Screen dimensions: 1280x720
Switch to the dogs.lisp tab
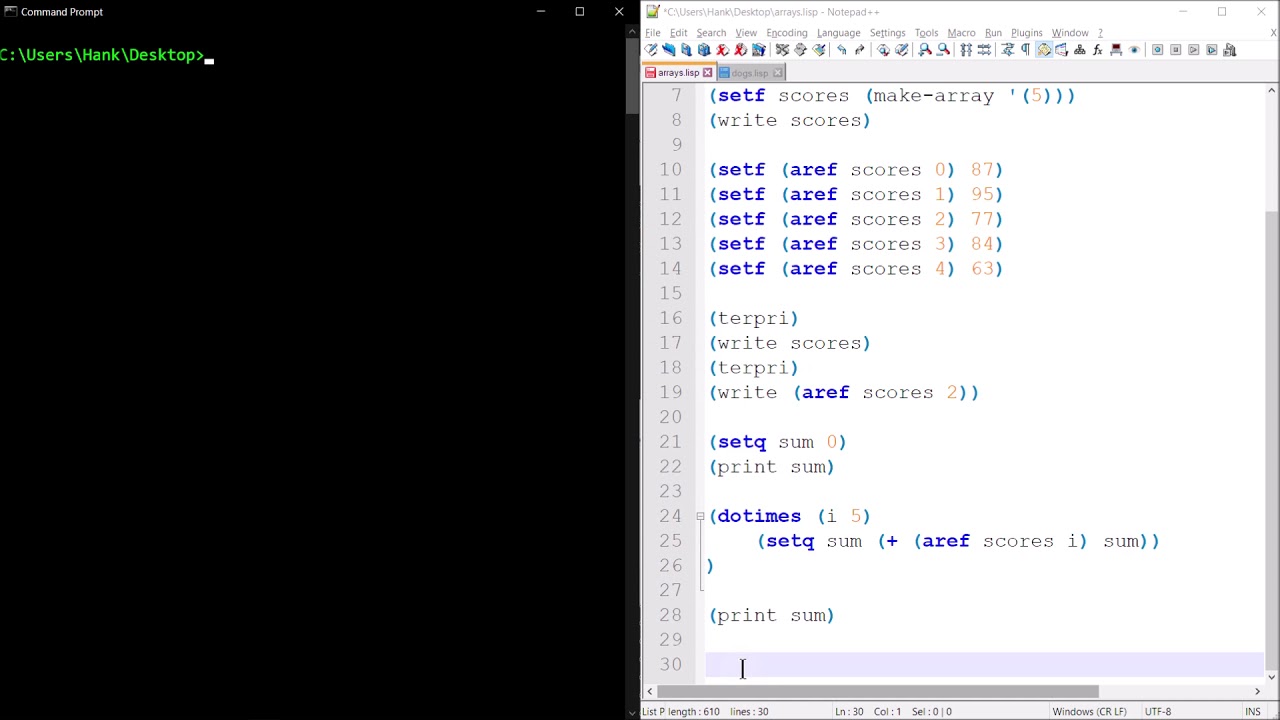750,73
